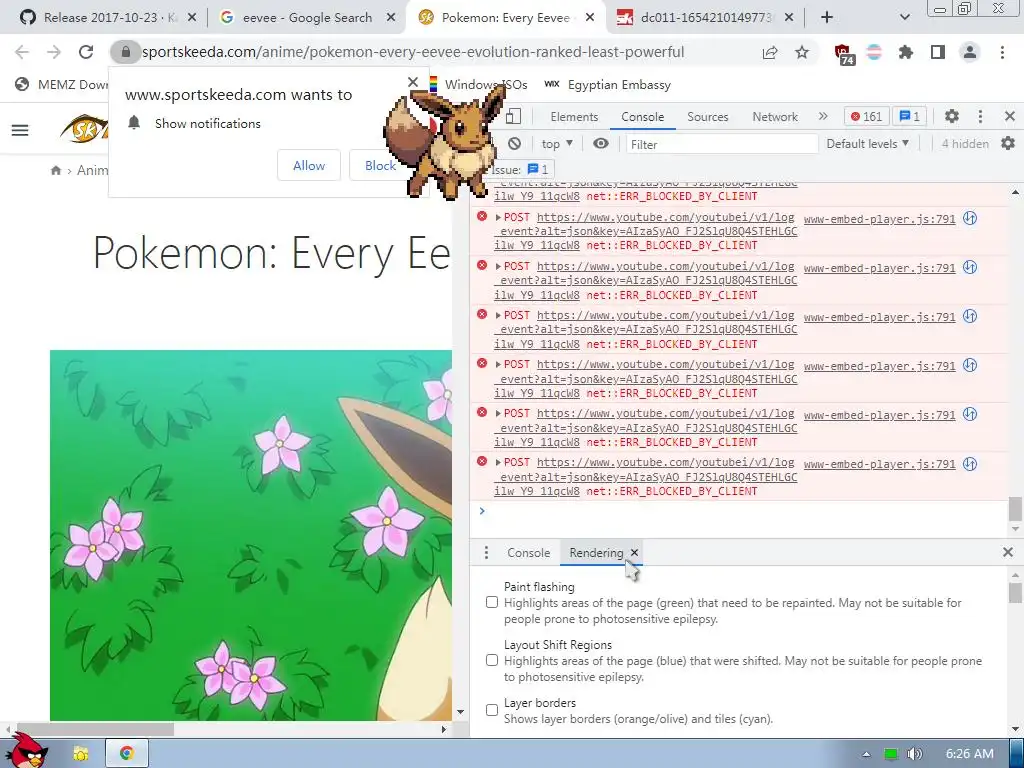Image resolution: width=1024 pixels, height=768 pixels.
Task: Create a live expression with the eye icon
Action: click(x=601, y=144)
